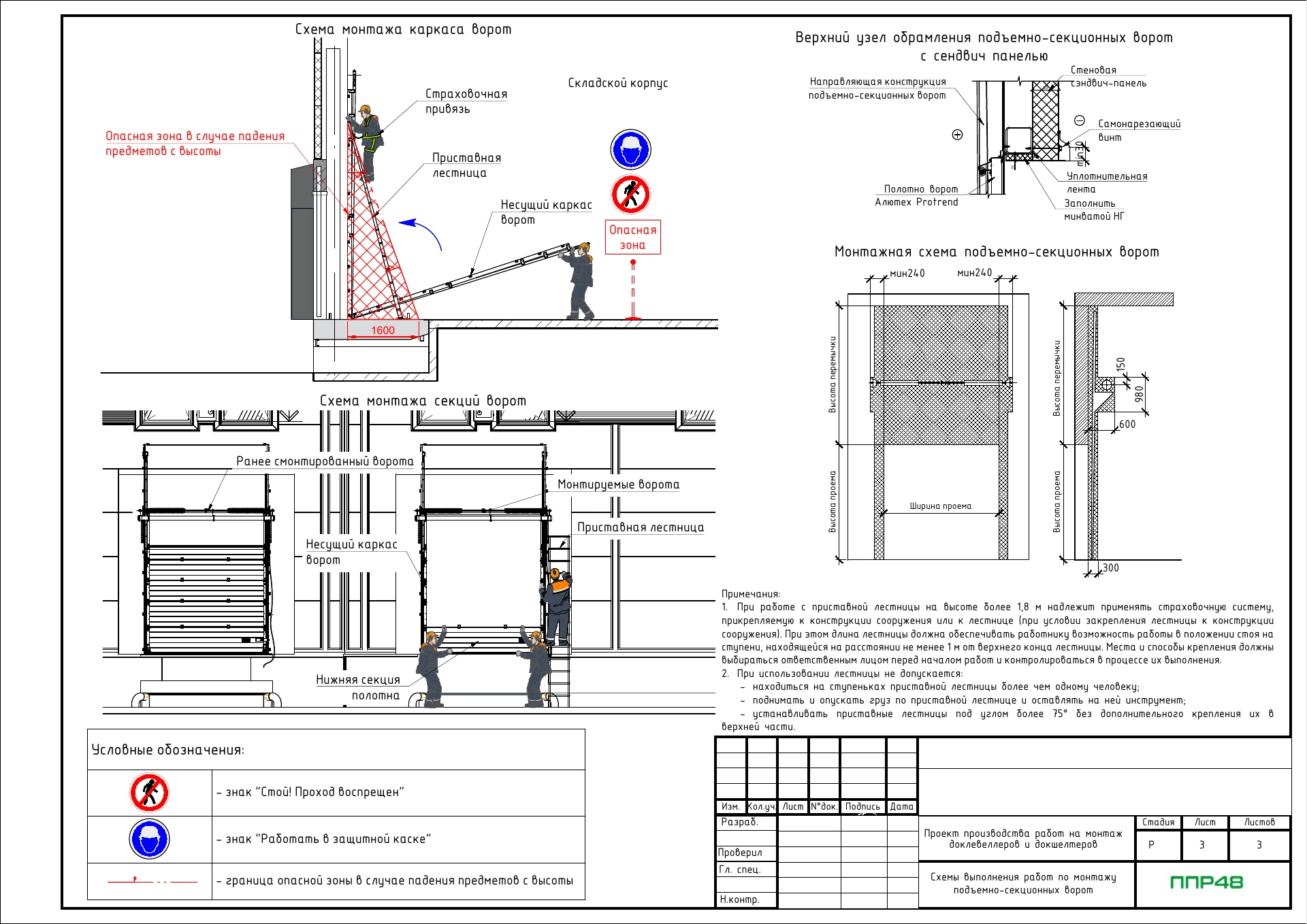
Task: Select the 'Схема монтажа каркаса ворот' title
Action: click(403, 29)
